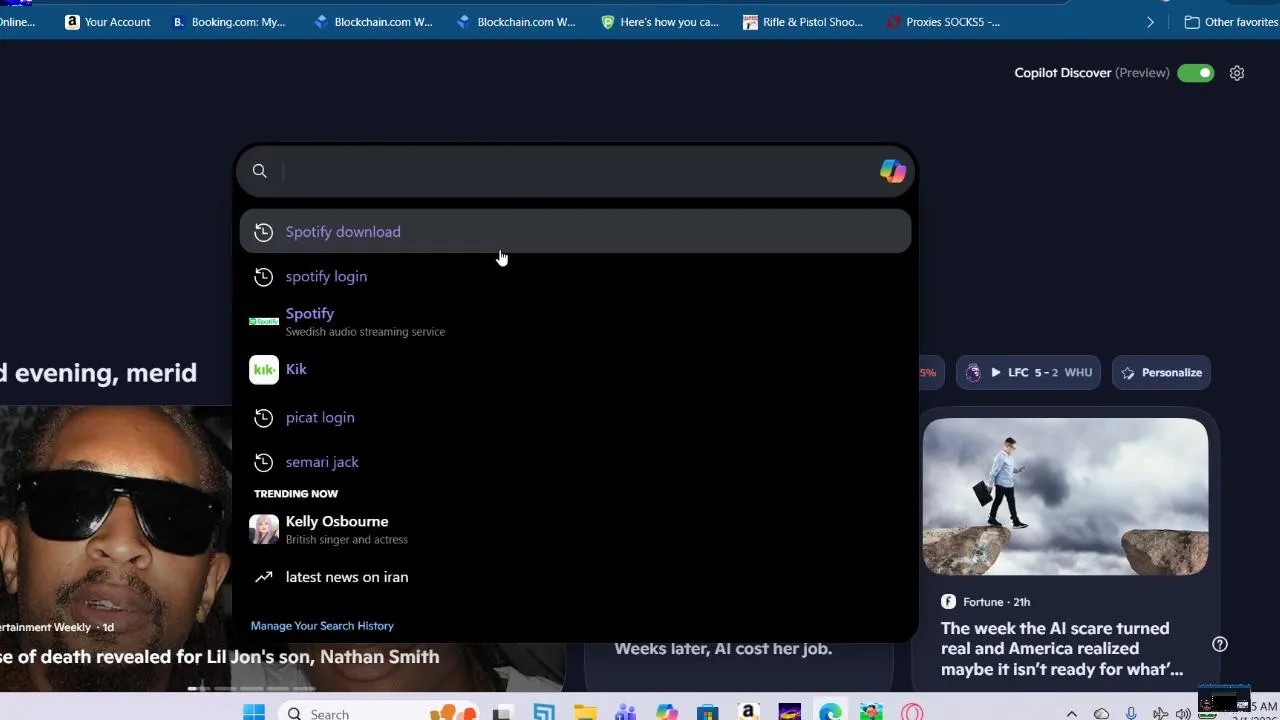Viewport: 1280px width, 720px height.
Task: Launch Opera browser from taskbar
Action: coord(911,713)
